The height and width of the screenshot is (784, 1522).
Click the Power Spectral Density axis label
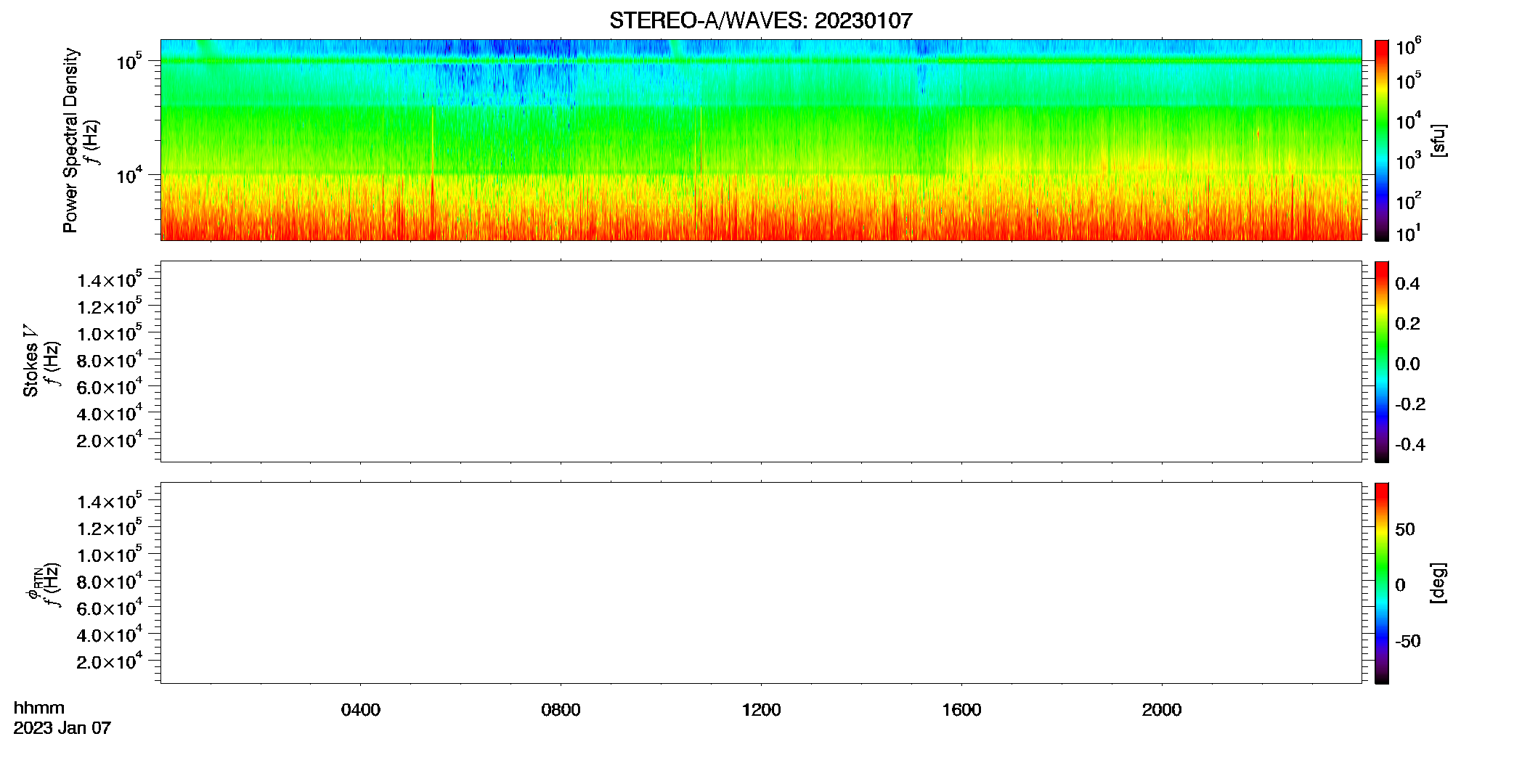(x=70, y=140)
